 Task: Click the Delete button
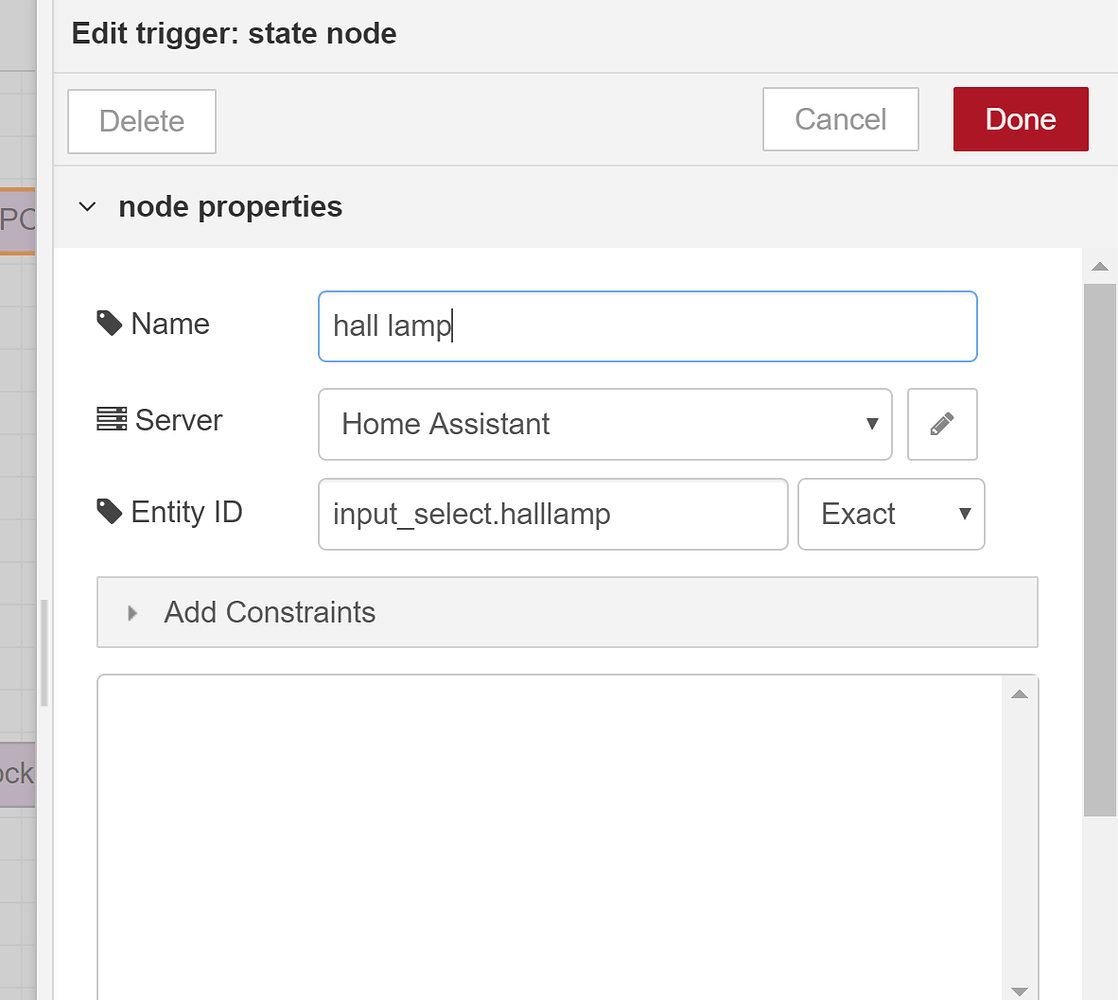point(141,121)
